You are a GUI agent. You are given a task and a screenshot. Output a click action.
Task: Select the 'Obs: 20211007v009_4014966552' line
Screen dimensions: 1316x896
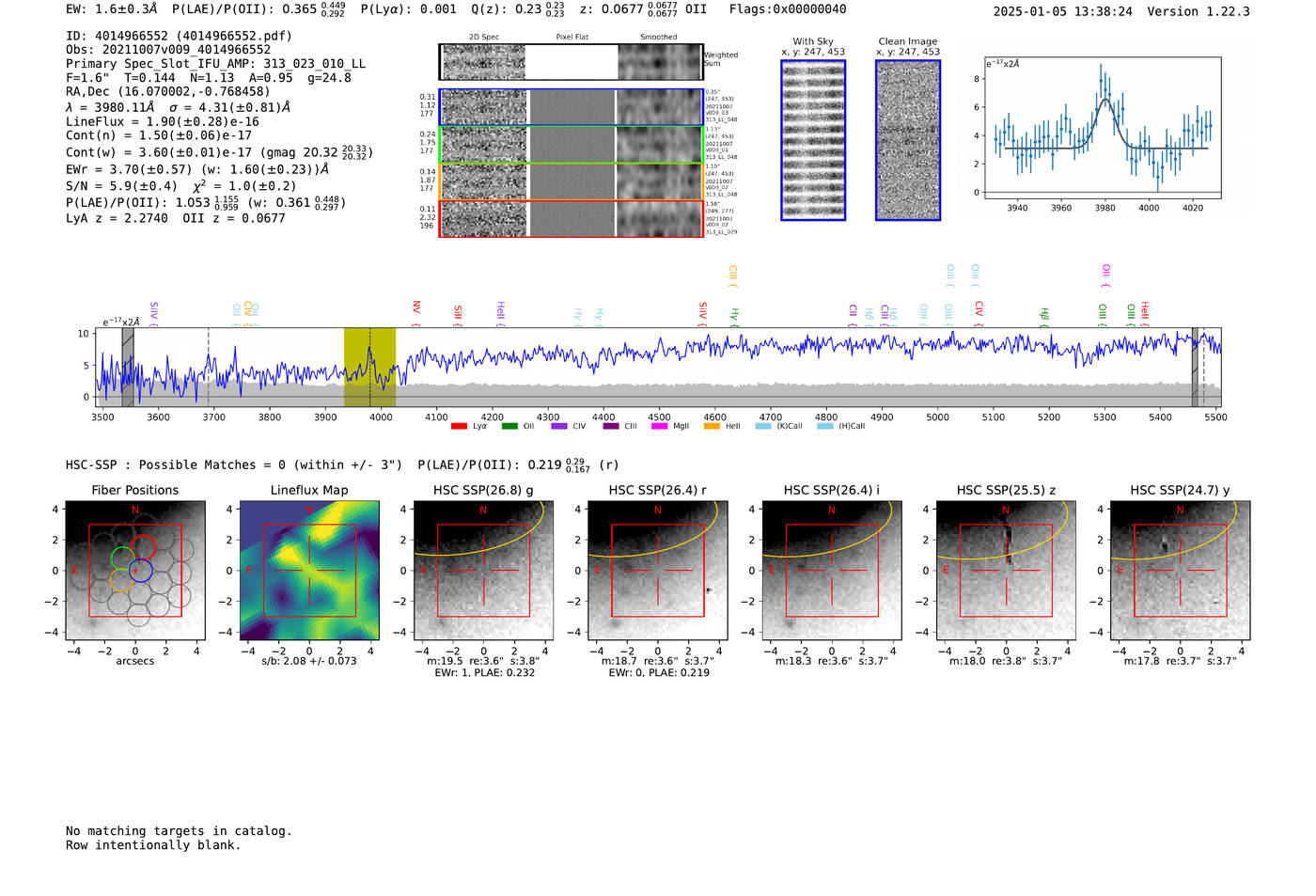point(168,50)
